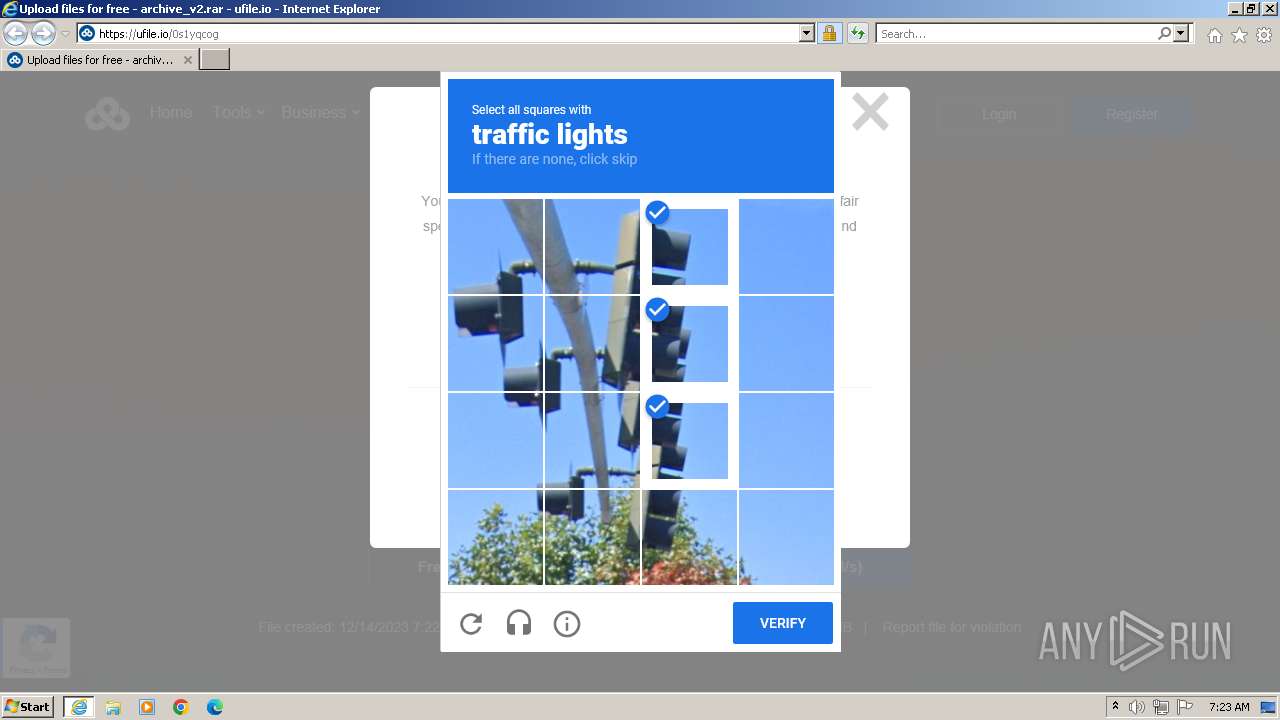The width and height of the screenshot is (1280, 720).
Task: Open Internet Explorer taskbar icon
Action: pos(79,707)
